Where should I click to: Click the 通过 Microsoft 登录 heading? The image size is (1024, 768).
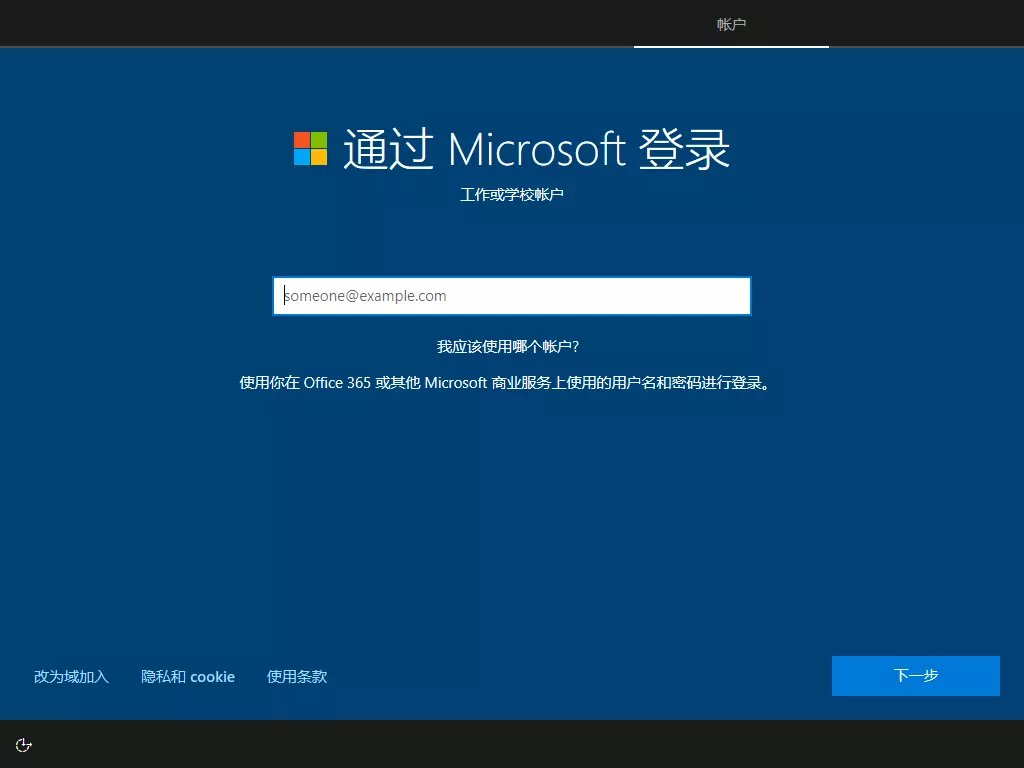(536, 149)
